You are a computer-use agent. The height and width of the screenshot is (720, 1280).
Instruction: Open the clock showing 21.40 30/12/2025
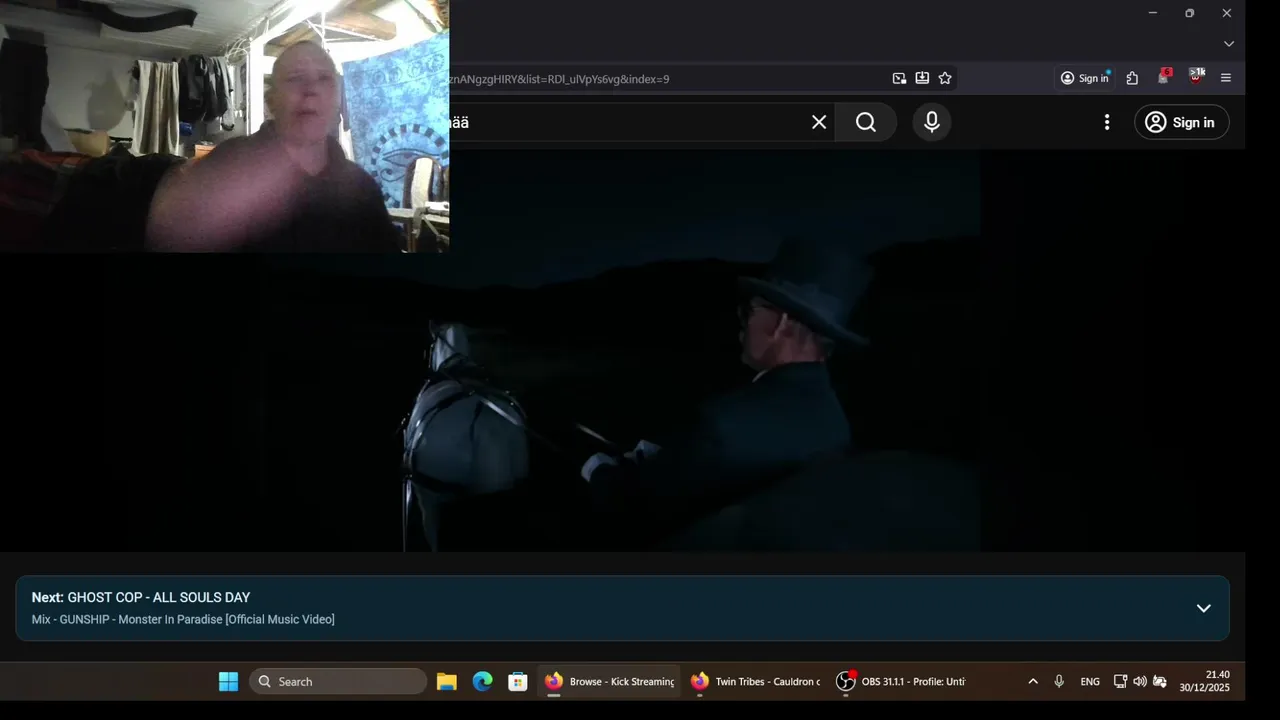pos(1204,681)
